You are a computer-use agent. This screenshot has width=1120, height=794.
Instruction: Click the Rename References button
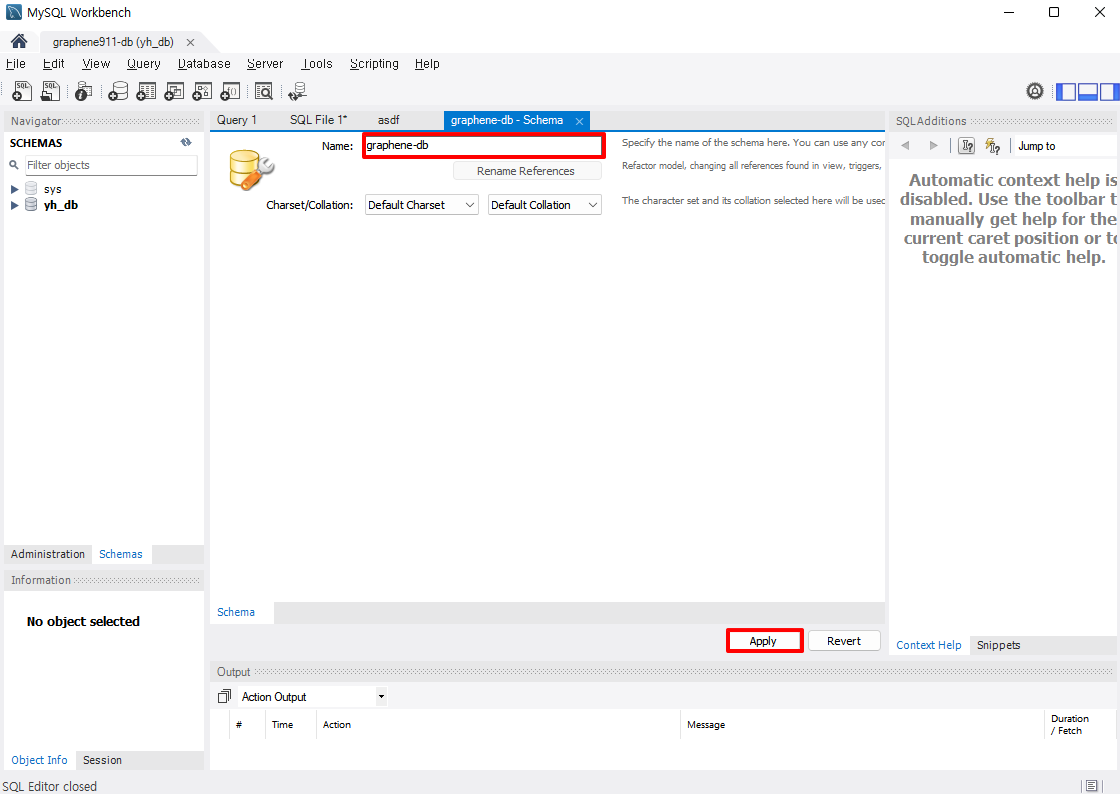pyautogui.click(x=526, y=171)
